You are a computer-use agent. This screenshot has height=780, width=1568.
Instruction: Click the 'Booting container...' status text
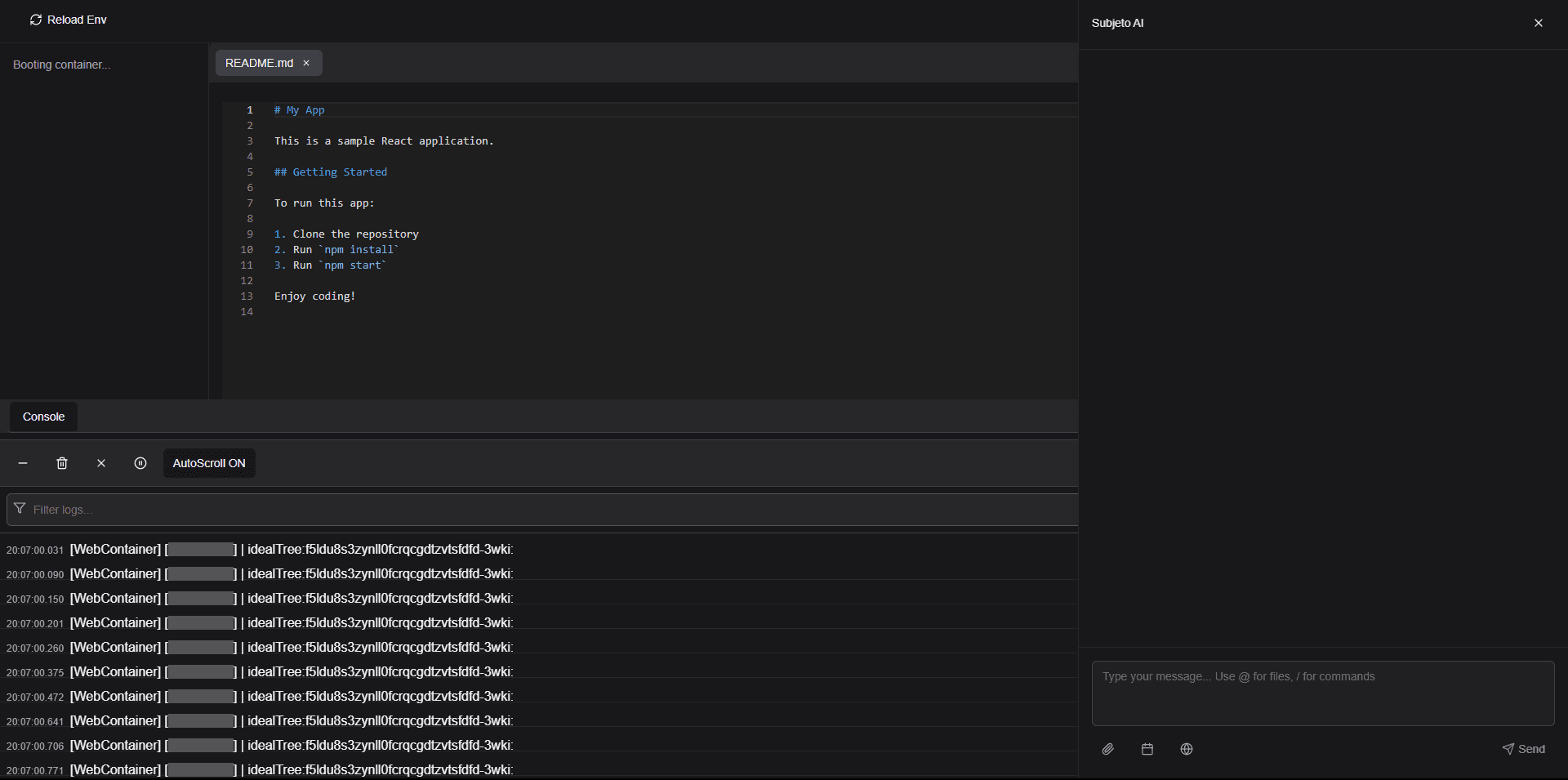(61, 65)
